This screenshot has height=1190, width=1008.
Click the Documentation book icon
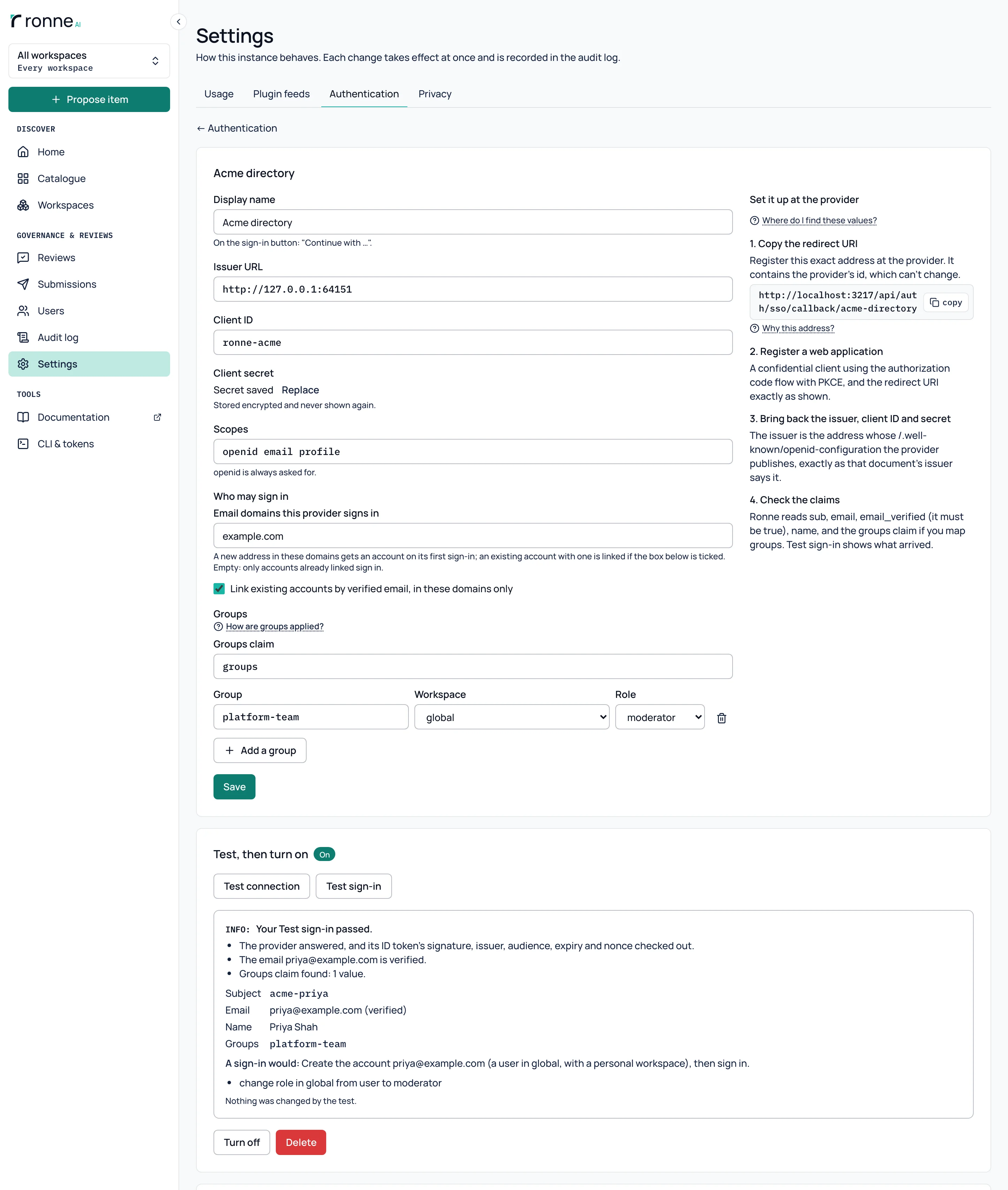click(x=23, y=417)
